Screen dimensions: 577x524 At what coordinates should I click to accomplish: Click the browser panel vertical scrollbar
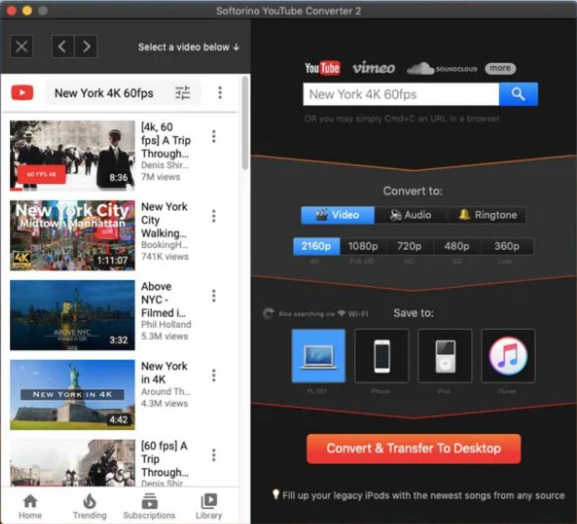tap(245, 123)
